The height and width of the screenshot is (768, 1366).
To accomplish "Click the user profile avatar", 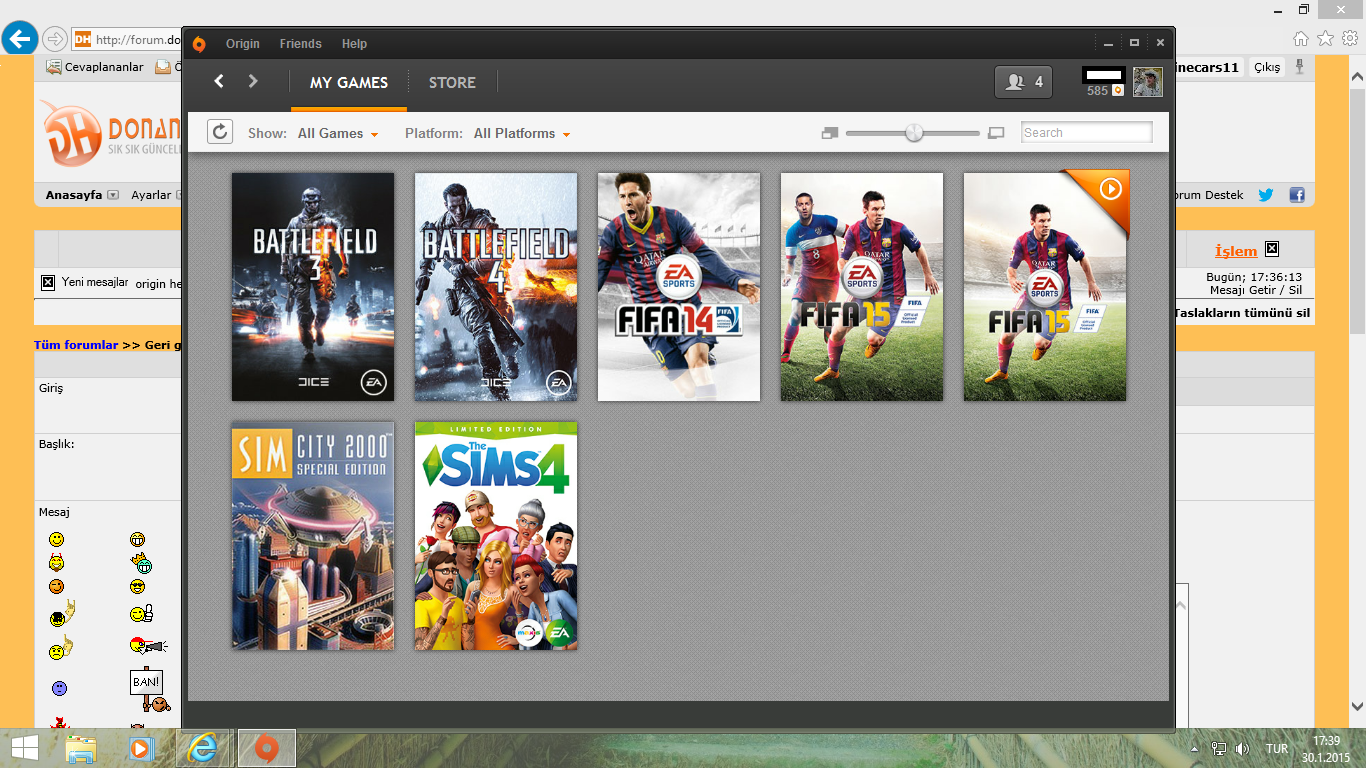I will click(1147, 82).
